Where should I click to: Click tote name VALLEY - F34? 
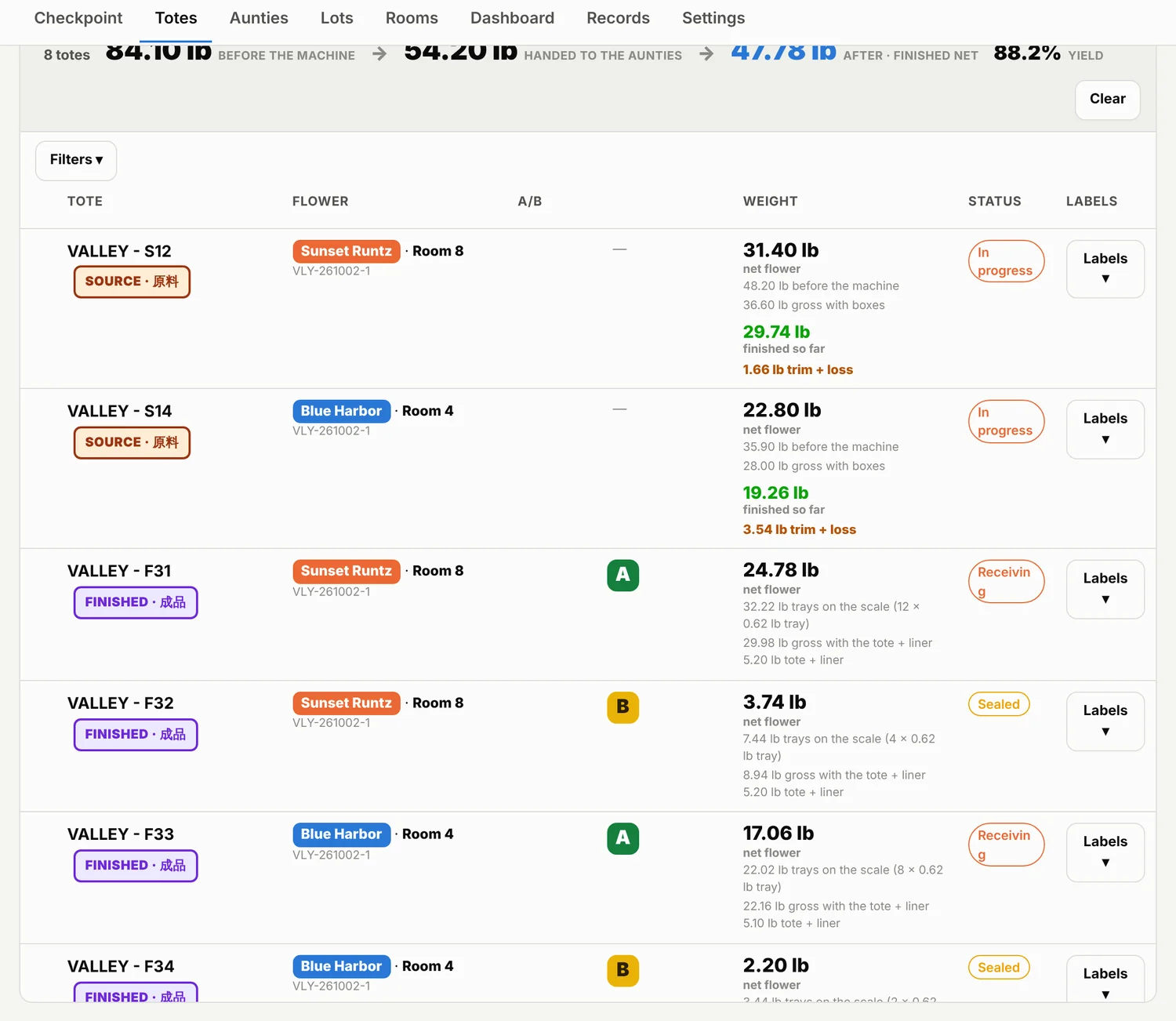click(x=120, y=967)
